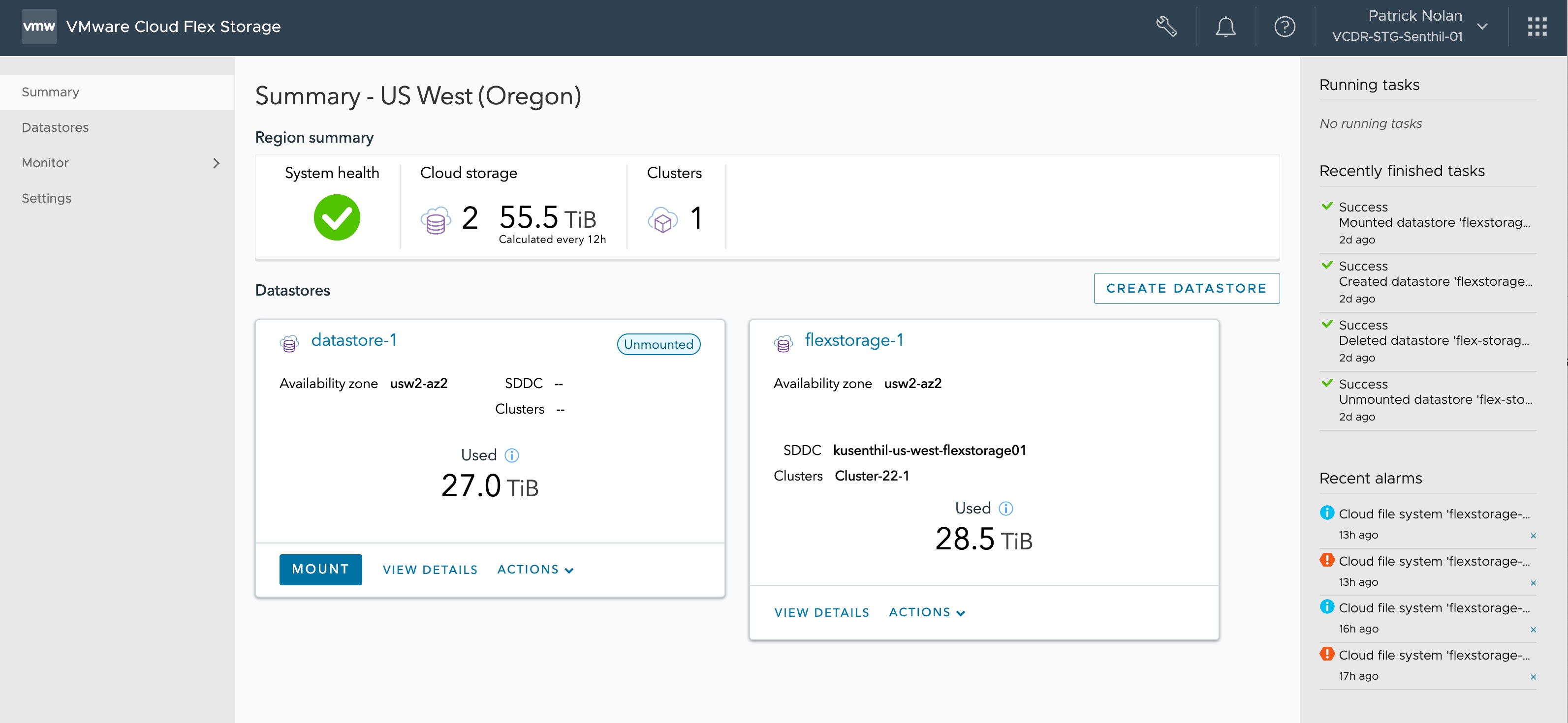Image resolution: width=1568 pixels, height=723 pixels.
Task: Click the cloud storage database icon
Action: pos(436,219)
